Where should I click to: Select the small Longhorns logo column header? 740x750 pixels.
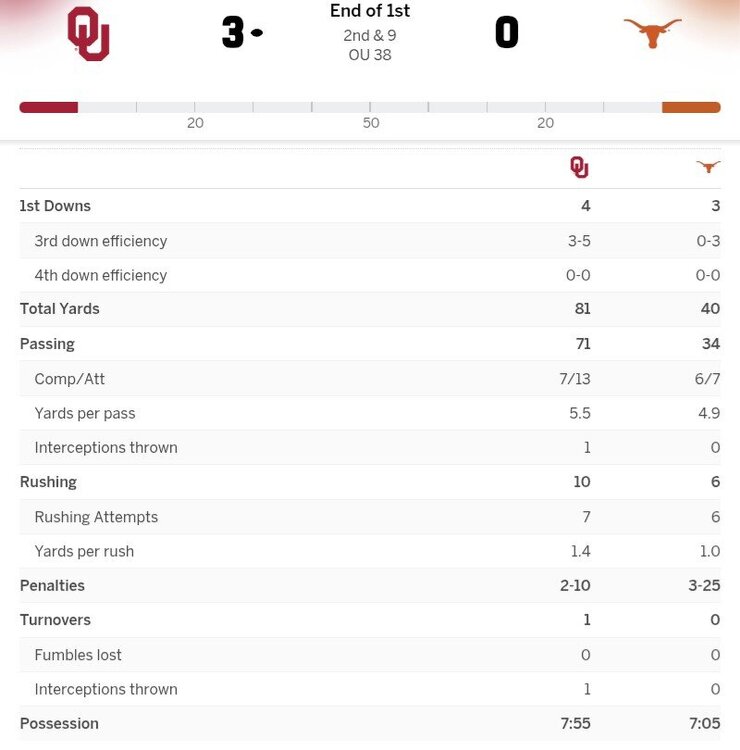pyautogui.click(x=708, y=167)
